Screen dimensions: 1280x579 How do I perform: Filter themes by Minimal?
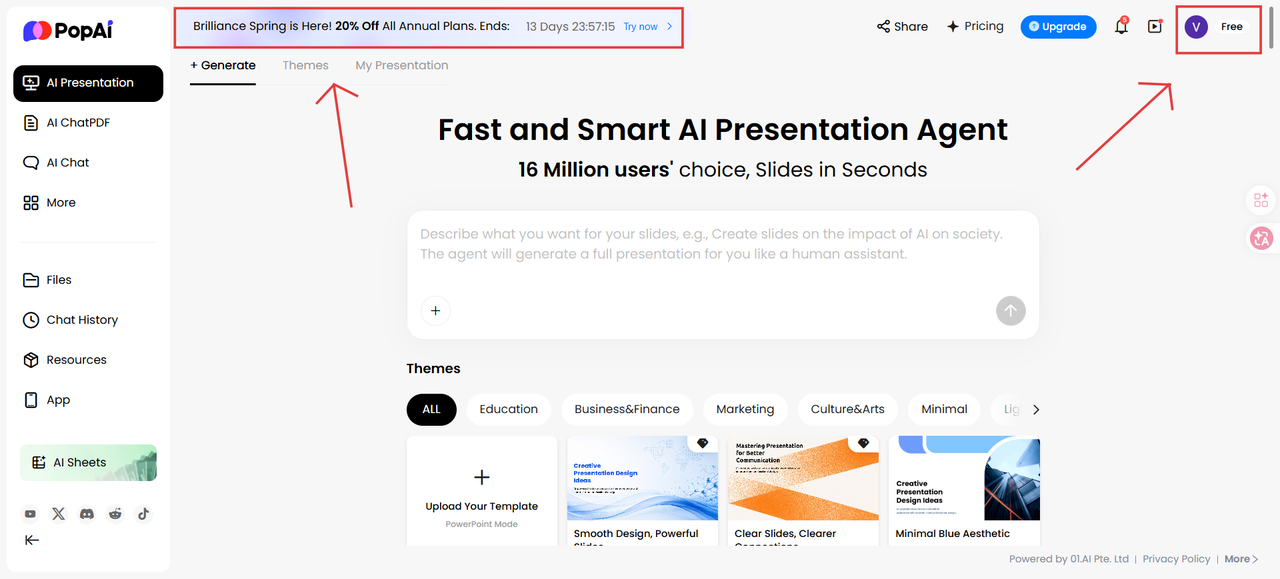pos(944,409)
